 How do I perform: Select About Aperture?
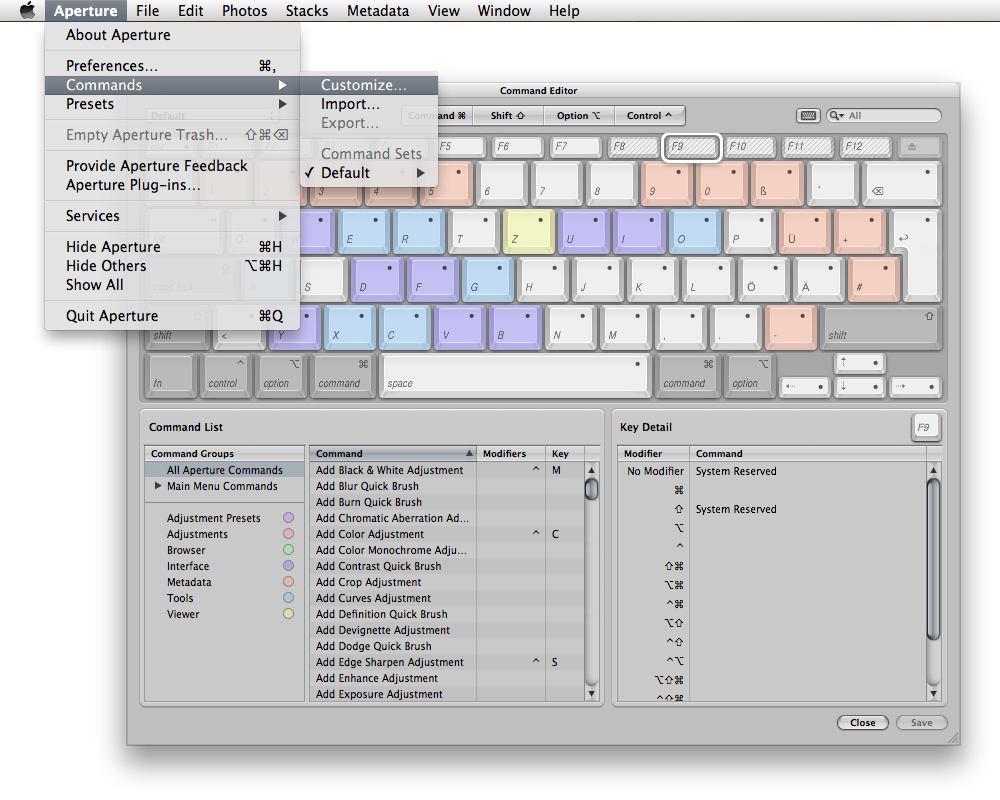coord(172,35)
